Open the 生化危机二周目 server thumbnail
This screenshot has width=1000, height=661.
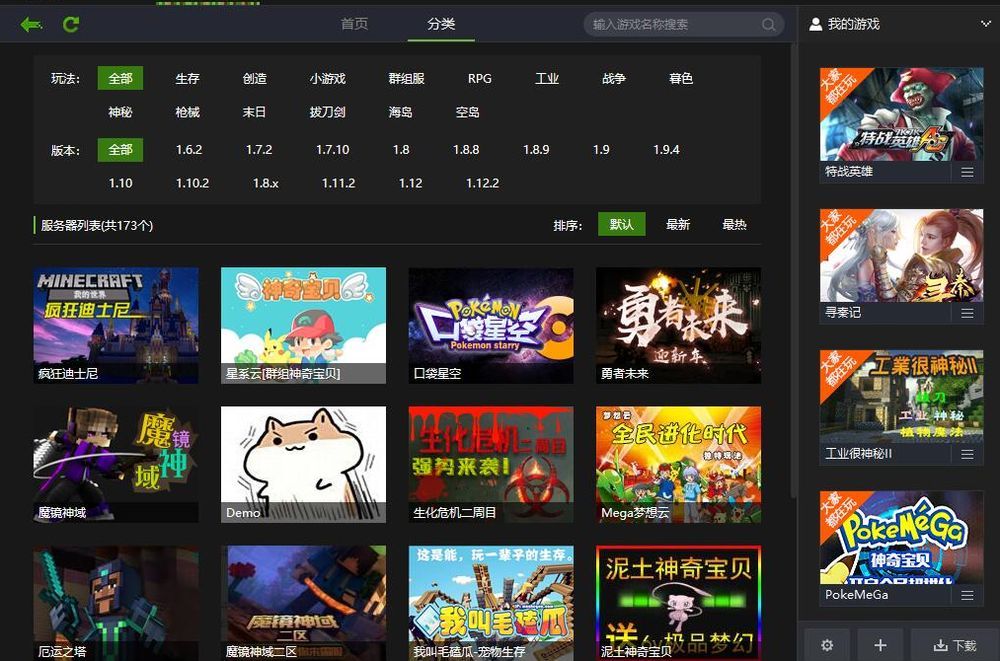click(491, 464)
